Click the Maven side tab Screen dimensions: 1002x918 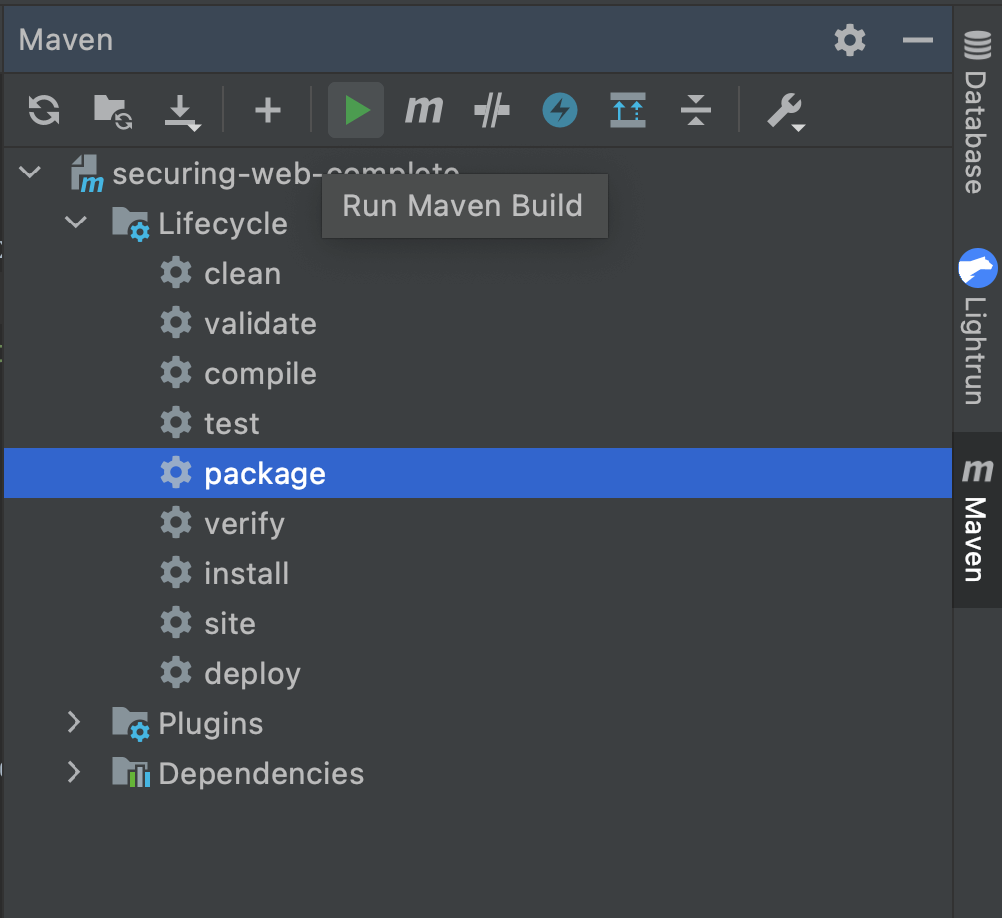976,519
